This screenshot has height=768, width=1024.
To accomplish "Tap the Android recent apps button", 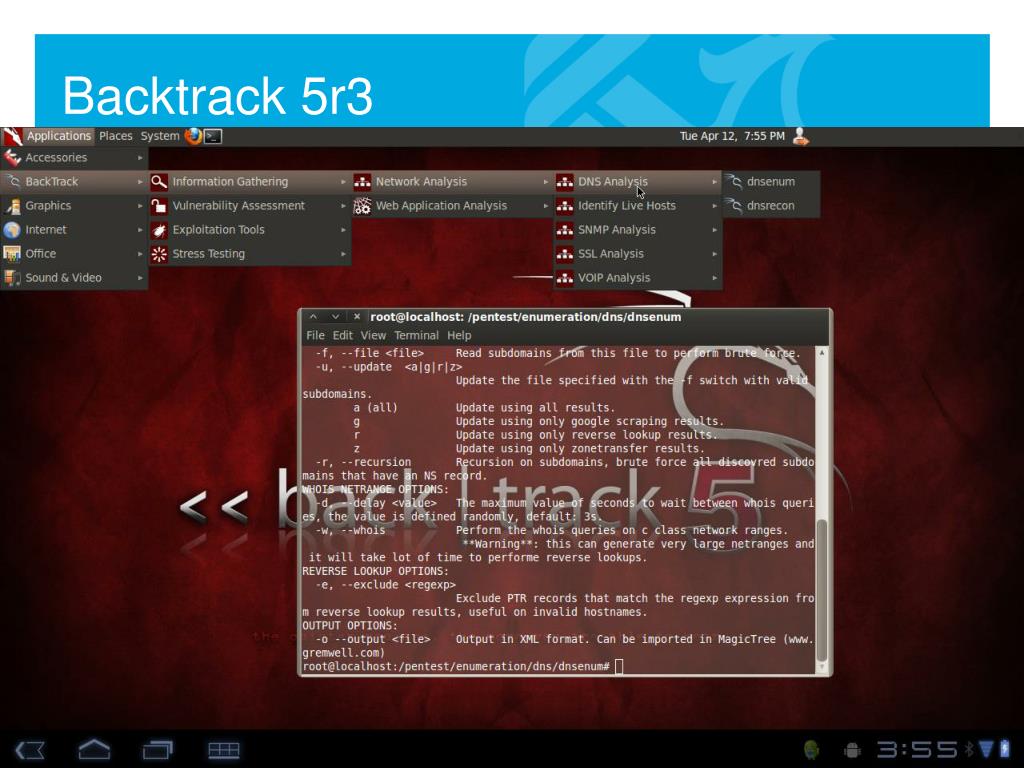I will click(x=157, y=749).
